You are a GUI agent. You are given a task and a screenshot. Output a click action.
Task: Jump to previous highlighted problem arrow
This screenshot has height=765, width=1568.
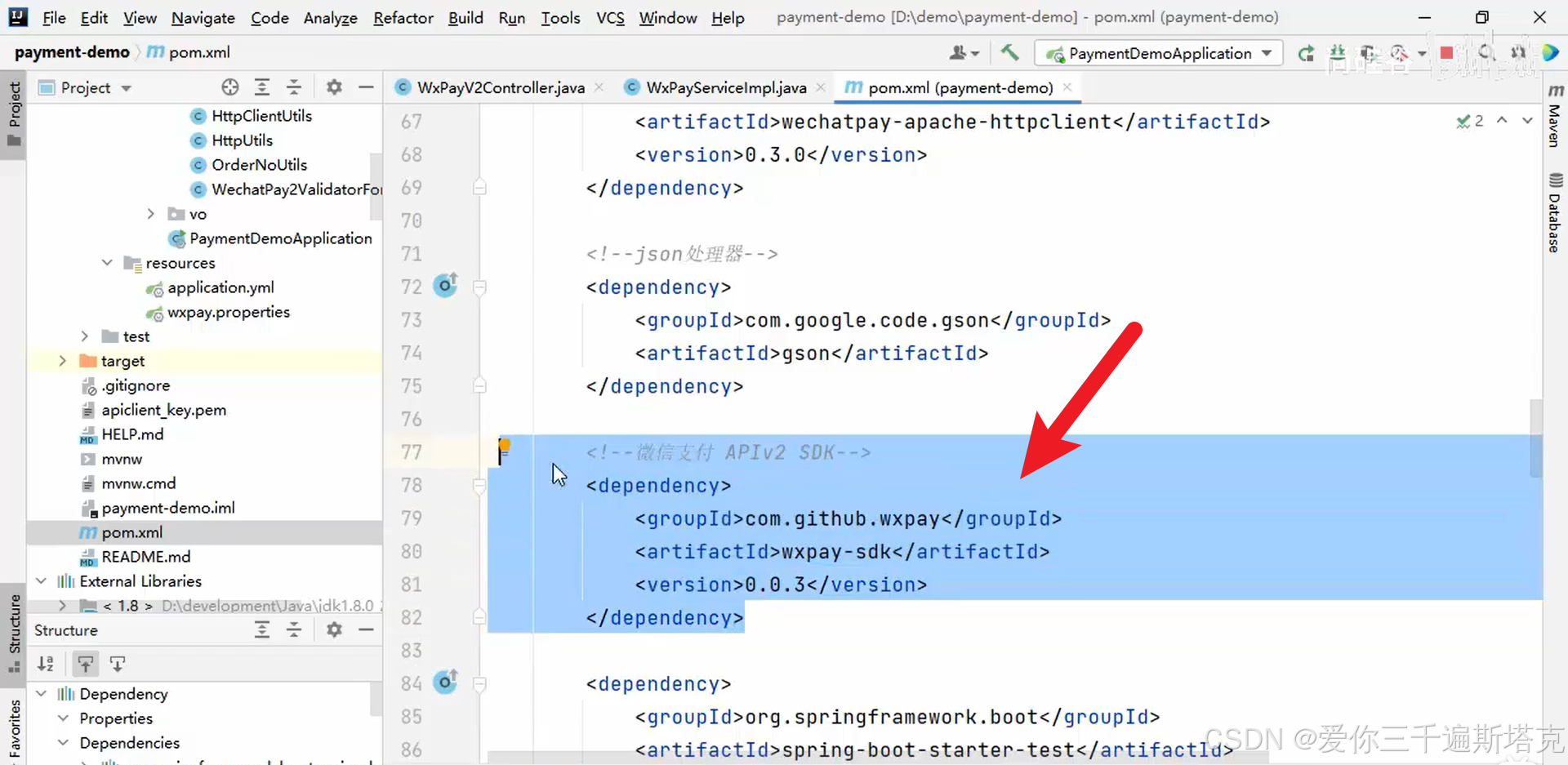(1502, 120)
